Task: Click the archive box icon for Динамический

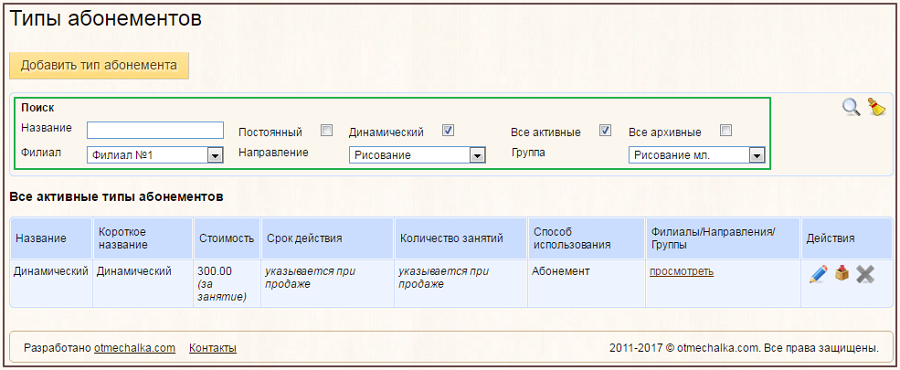Action: click(842, 274)
